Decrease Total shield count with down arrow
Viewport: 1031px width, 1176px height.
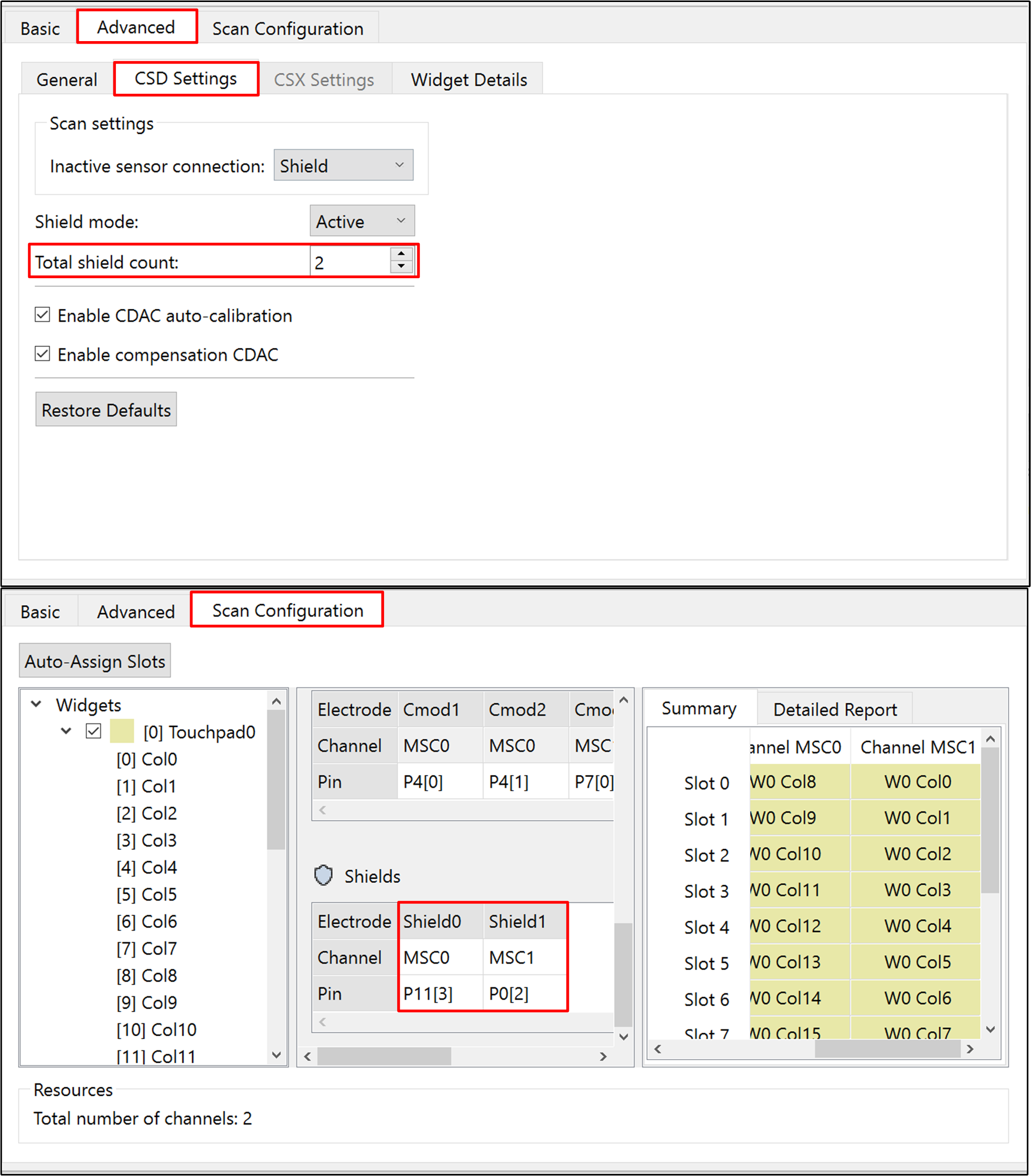click(x=401, y=266)
